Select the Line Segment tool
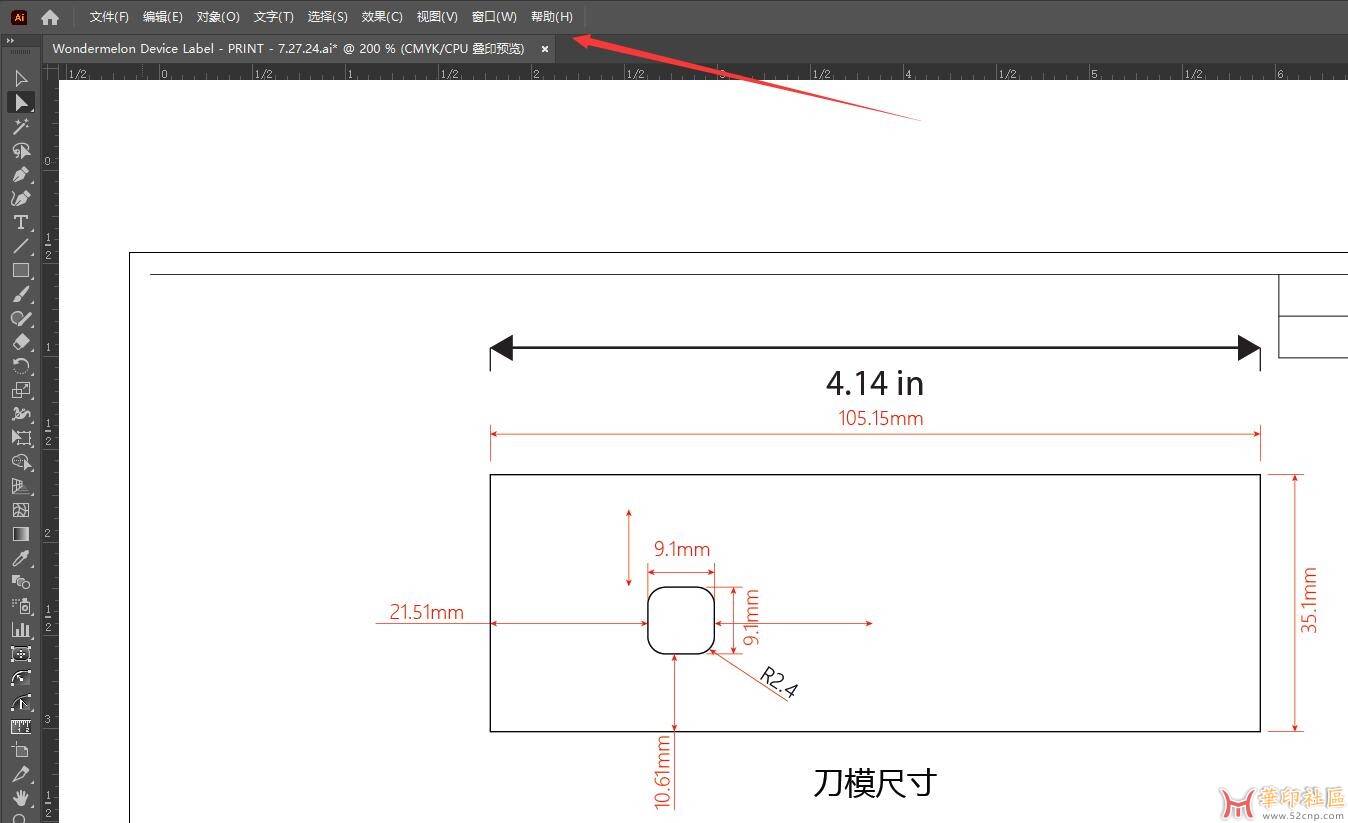 pyautogui.click(x=21, y=246)
